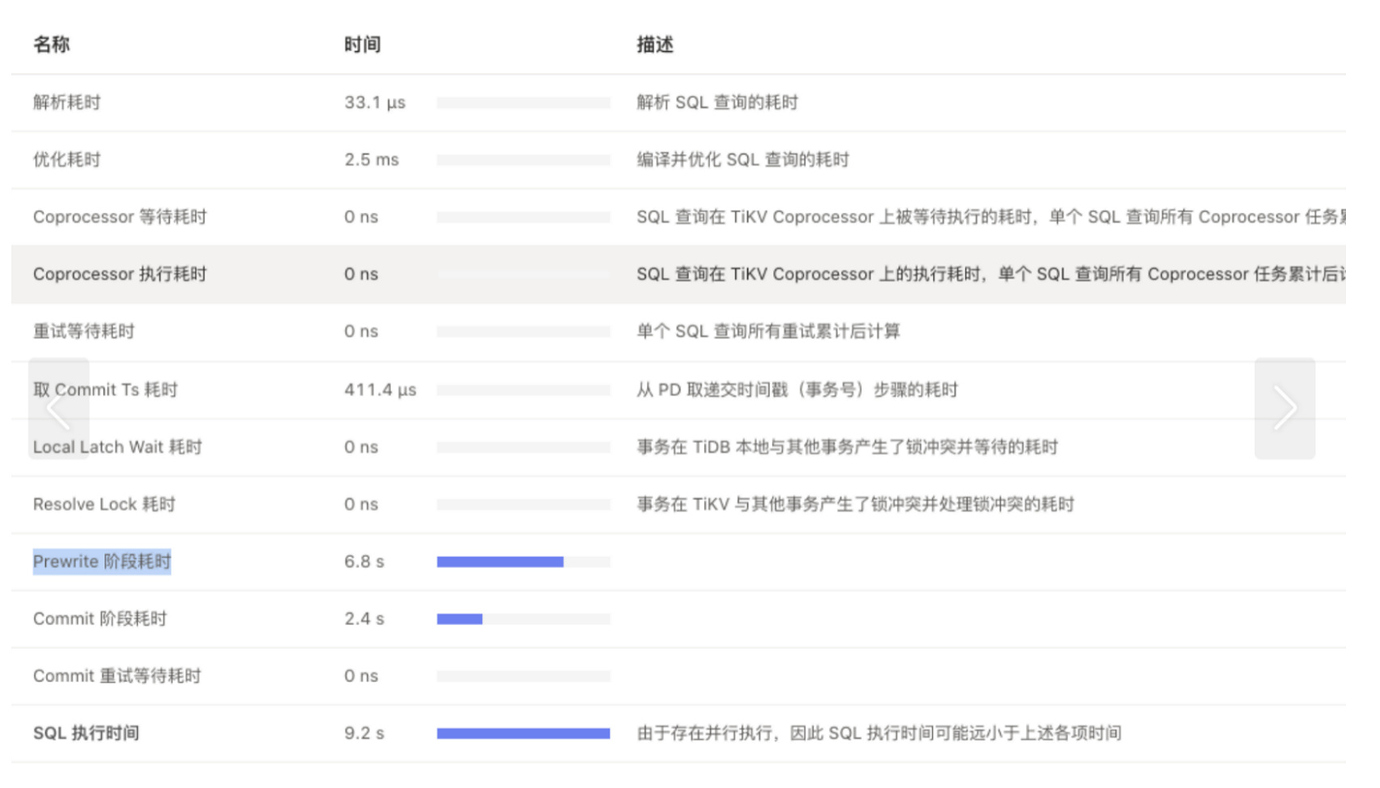
Task: Select the 优化耗时 row name
Action: point(67,159)
